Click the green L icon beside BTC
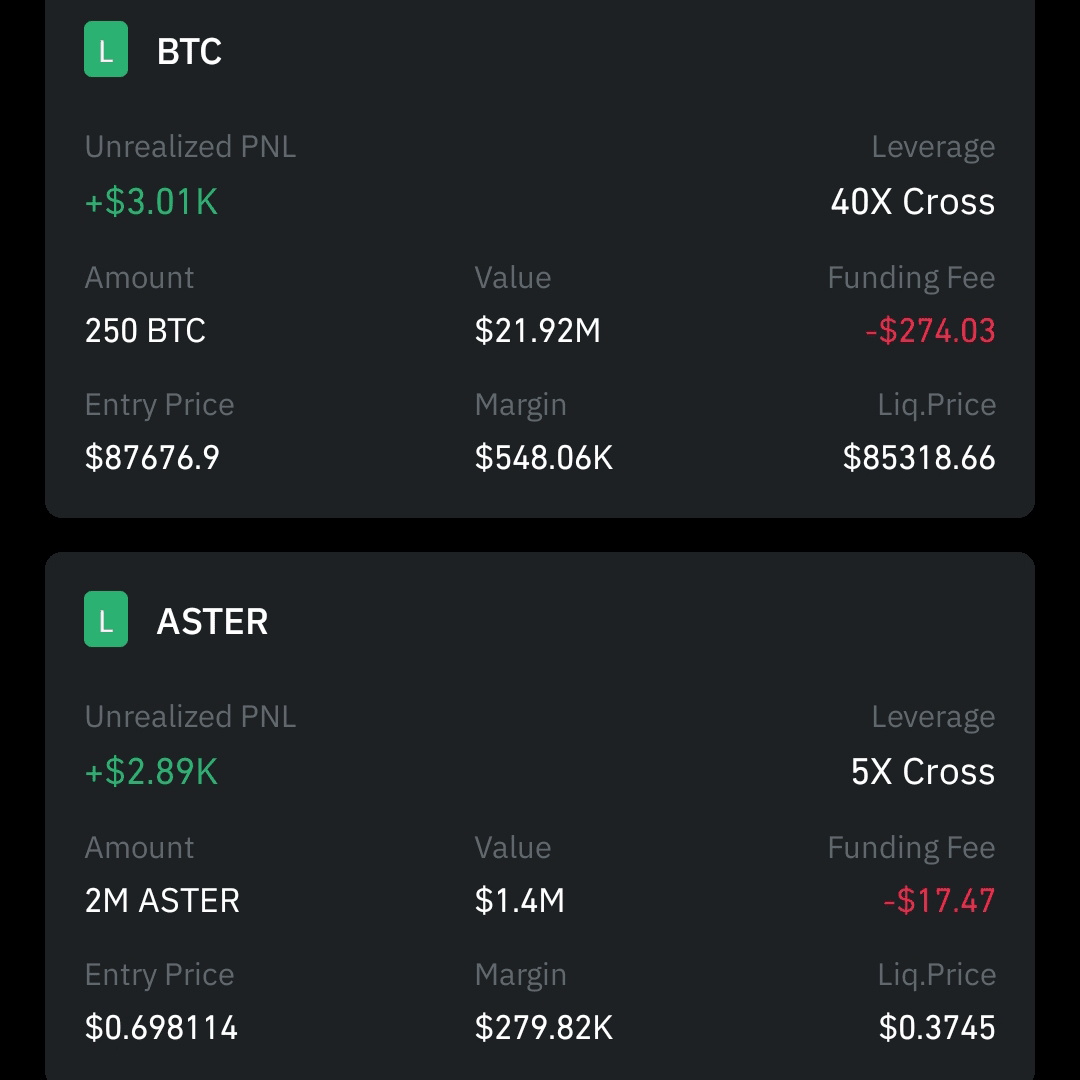The height and width of the screenshot is (1080, 1080). [x=106, y=50]
